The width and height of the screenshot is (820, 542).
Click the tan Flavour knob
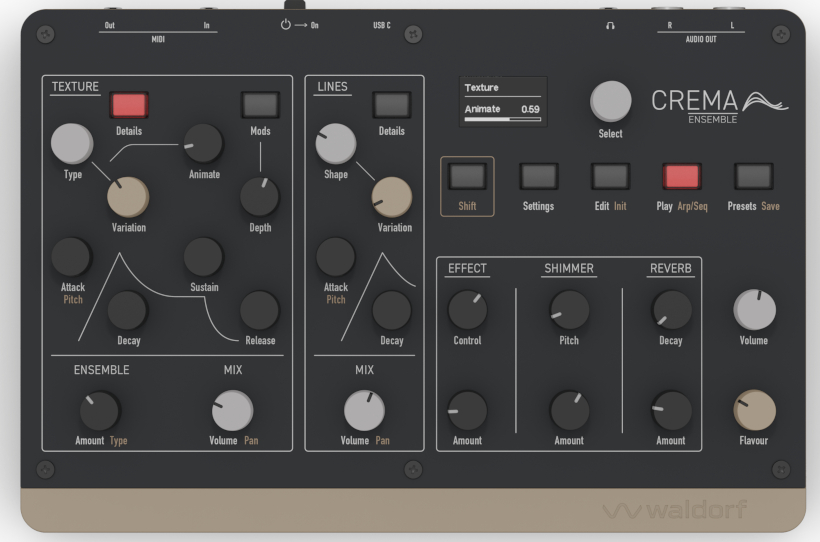(755, 411)
